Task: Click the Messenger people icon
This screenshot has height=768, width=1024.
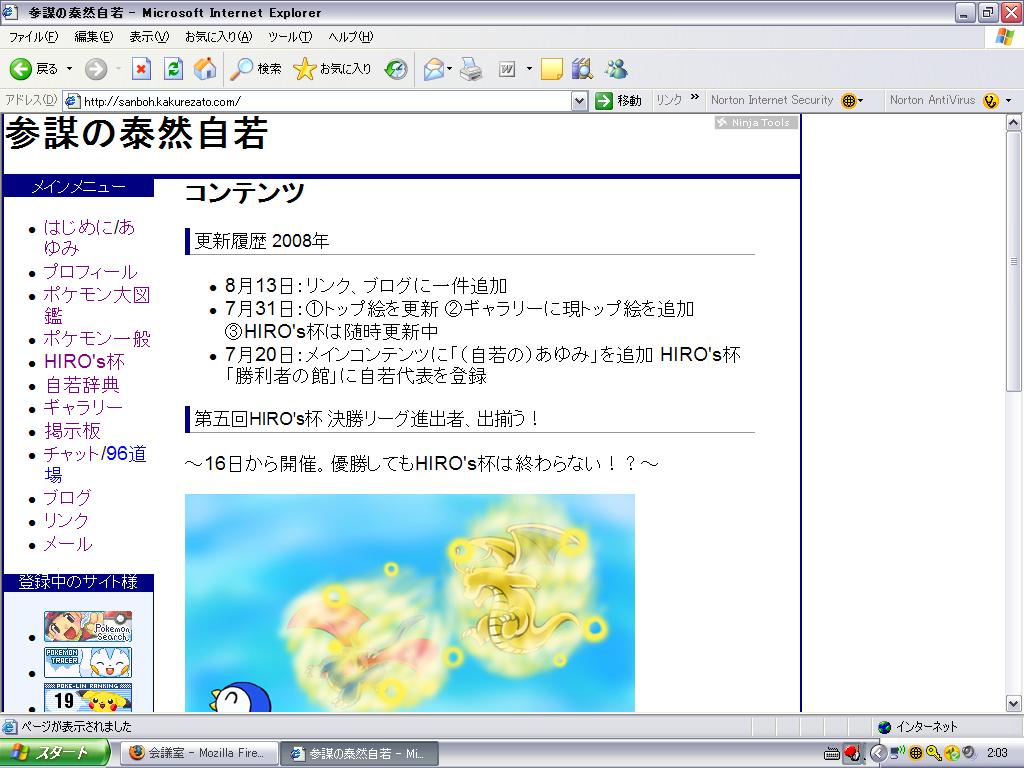Action: [616, 69]
